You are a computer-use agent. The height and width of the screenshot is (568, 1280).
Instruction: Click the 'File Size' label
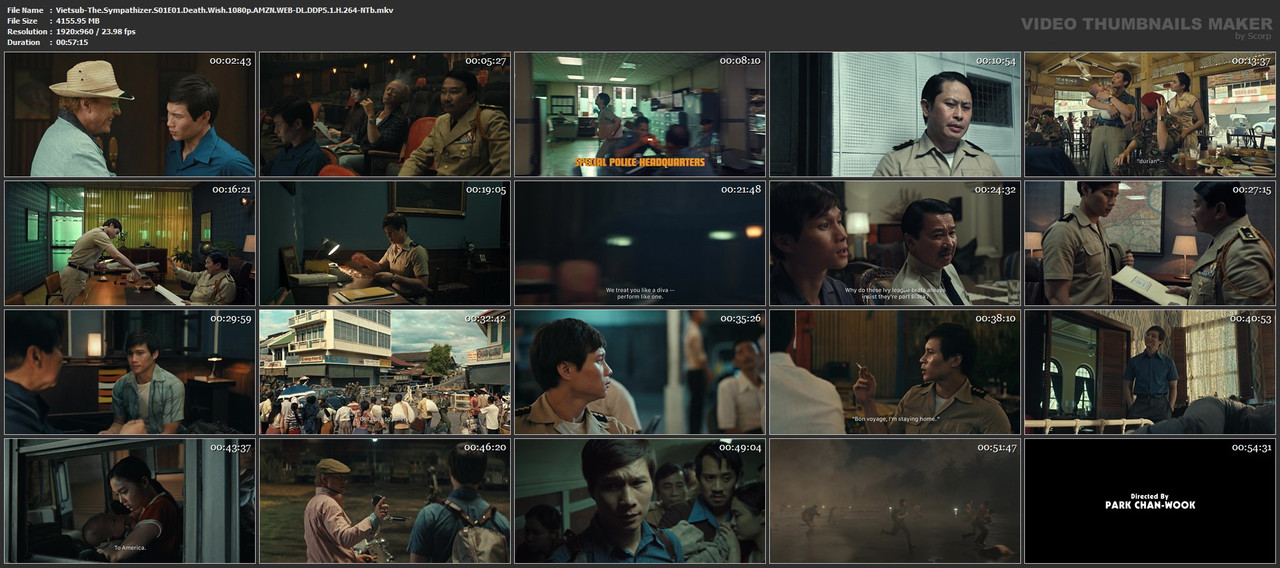22,20
